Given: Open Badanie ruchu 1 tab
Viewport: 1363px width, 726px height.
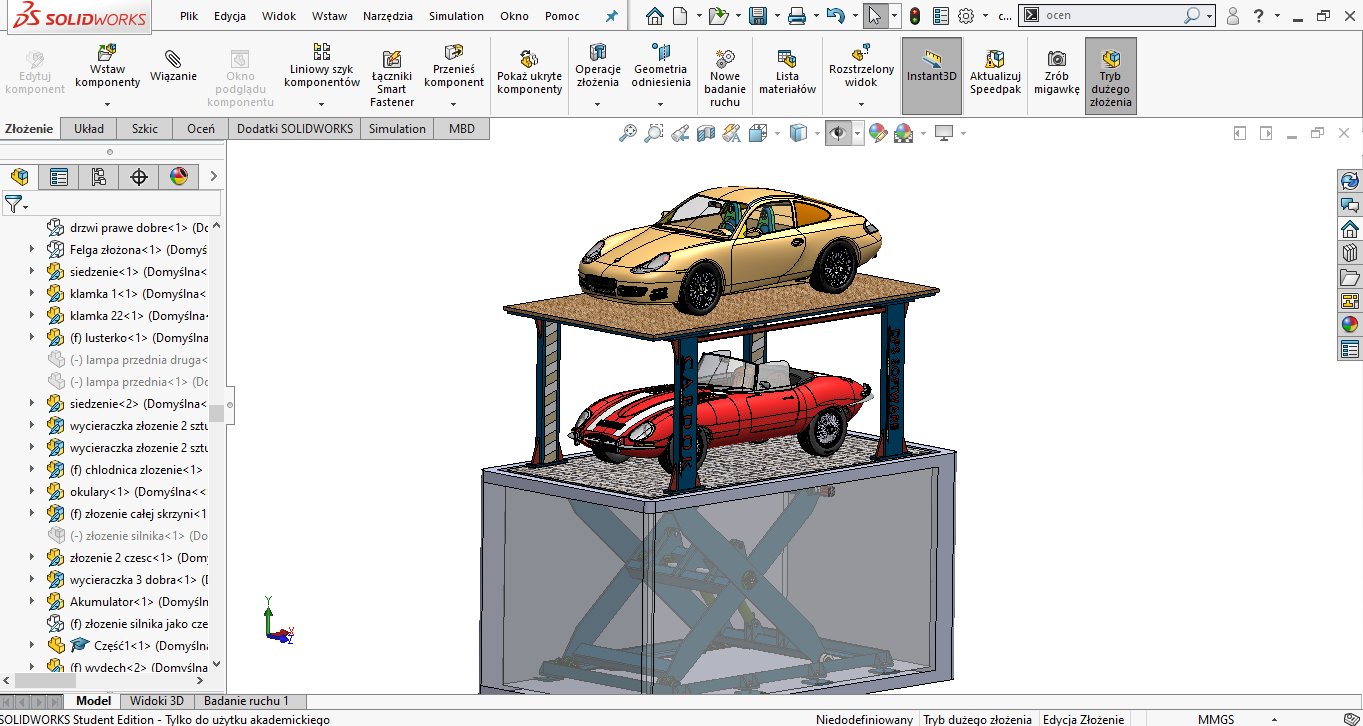Looking at the screenshot, I should 248,701.
